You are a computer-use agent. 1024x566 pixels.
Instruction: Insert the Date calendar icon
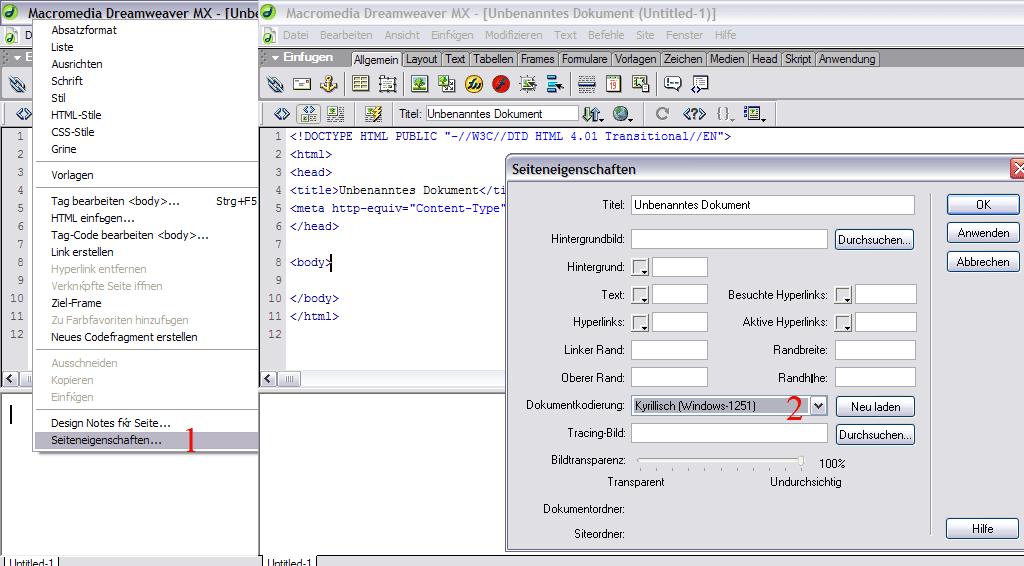[613, 84]
